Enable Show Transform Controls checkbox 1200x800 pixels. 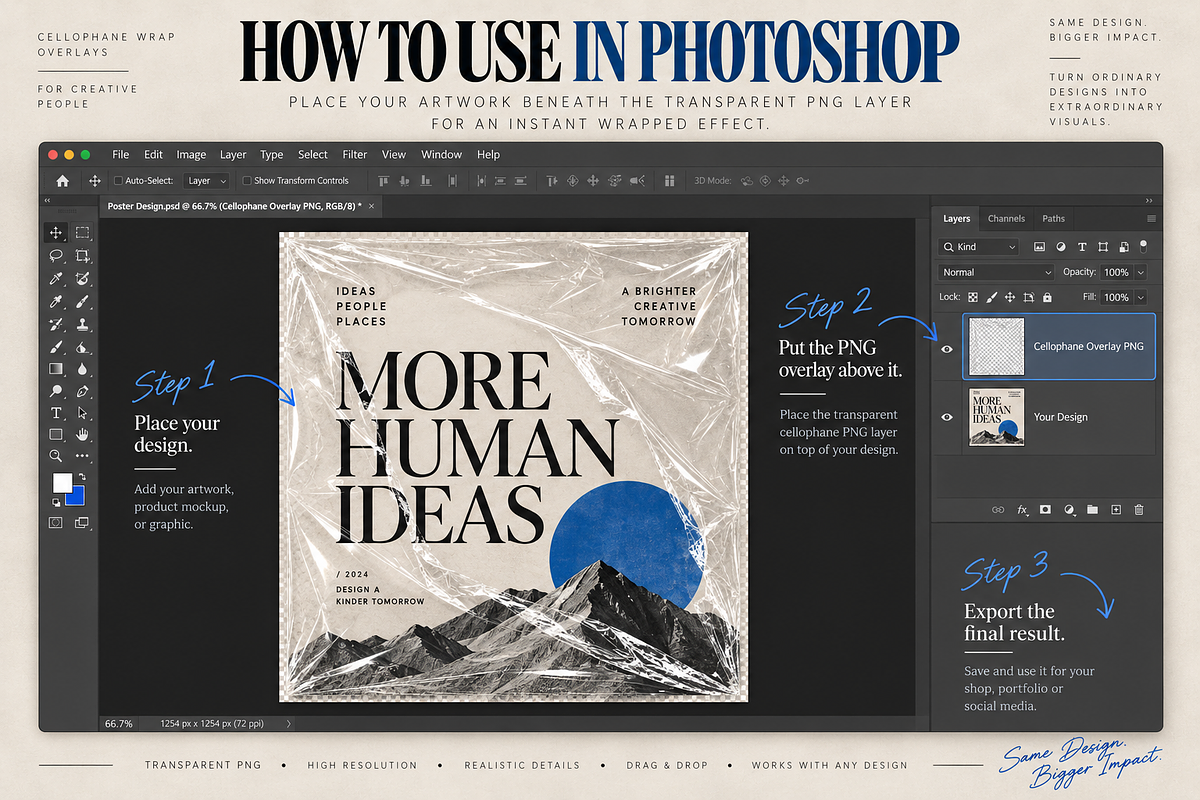(247, 181)
